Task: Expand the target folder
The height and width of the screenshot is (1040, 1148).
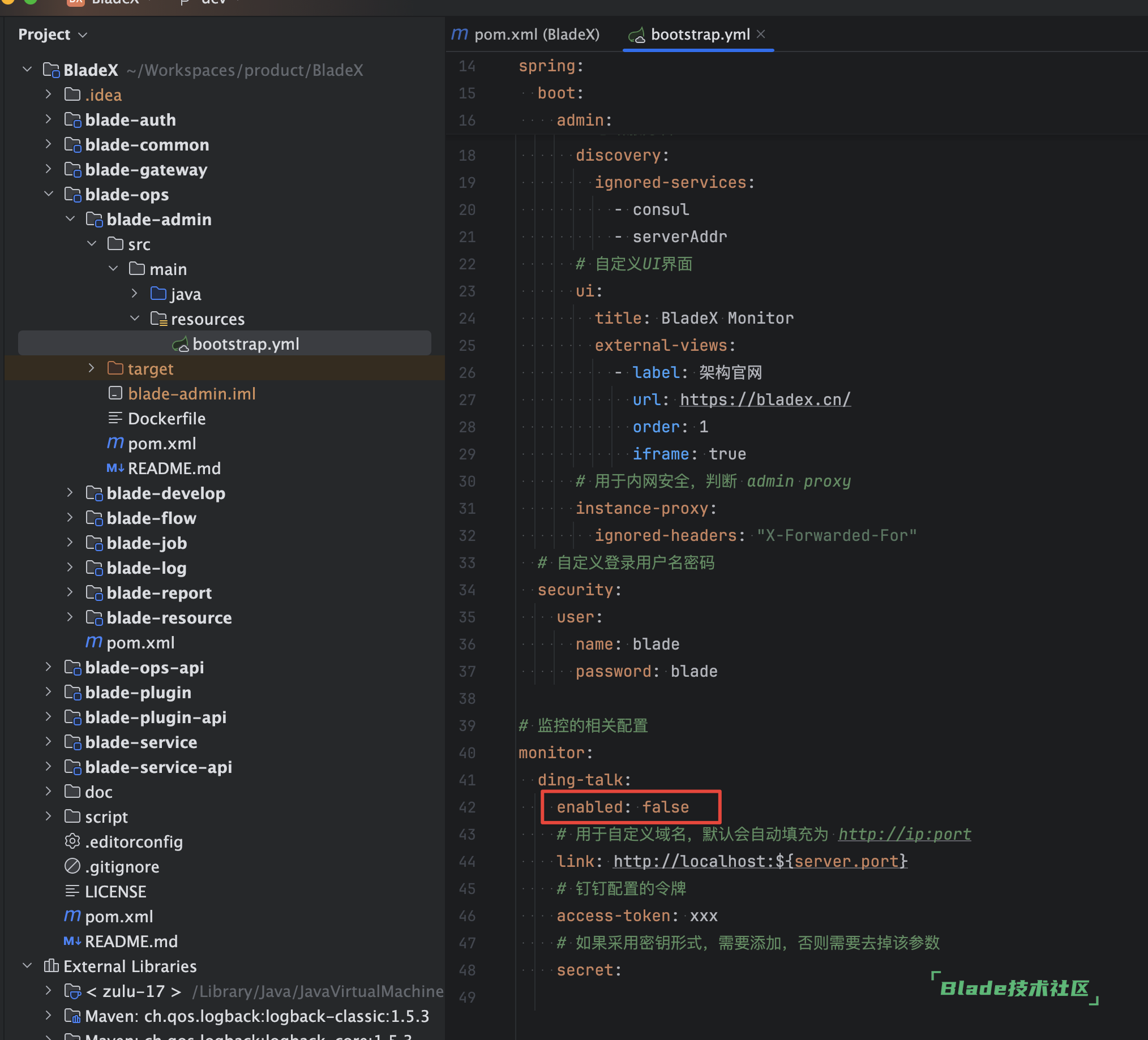Action: point(92,368)
